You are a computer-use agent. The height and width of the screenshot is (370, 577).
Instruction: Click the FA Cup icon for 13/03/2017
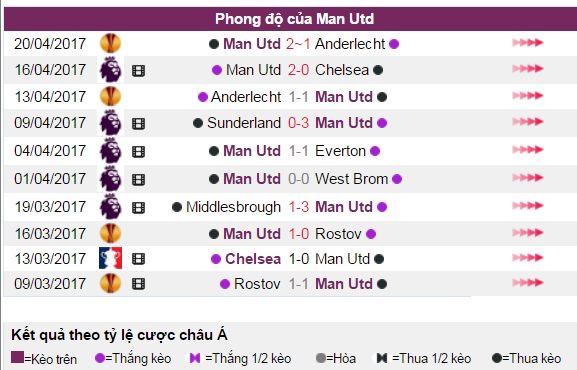[x=110, y=258]
